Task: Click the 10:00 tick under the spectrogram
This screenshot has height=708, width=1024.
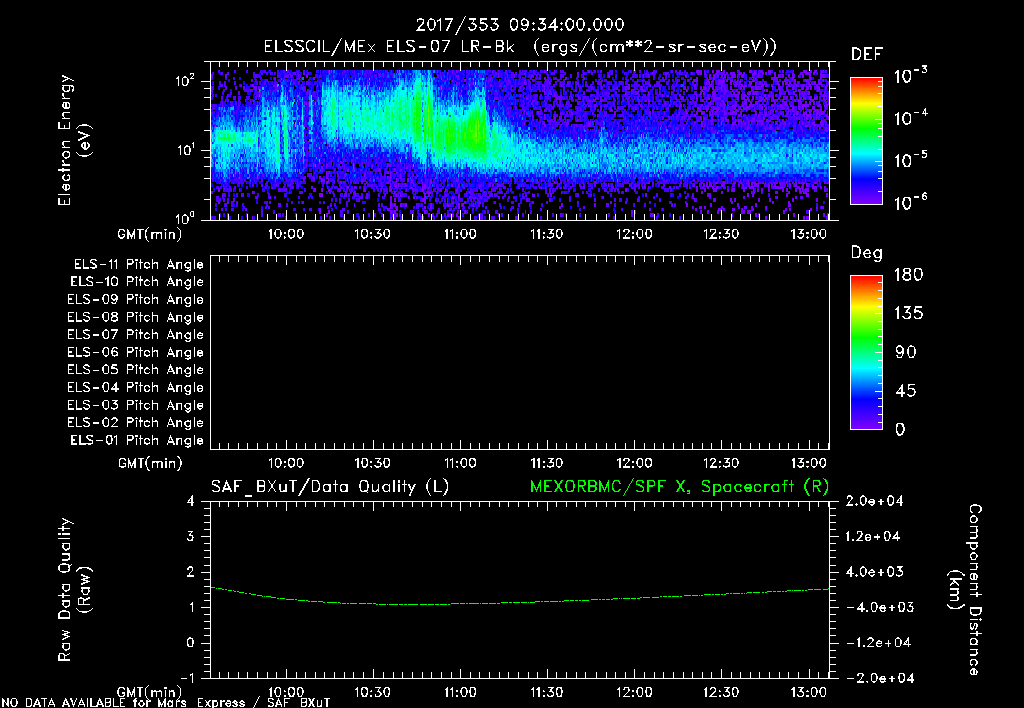Action: (286, 234)
